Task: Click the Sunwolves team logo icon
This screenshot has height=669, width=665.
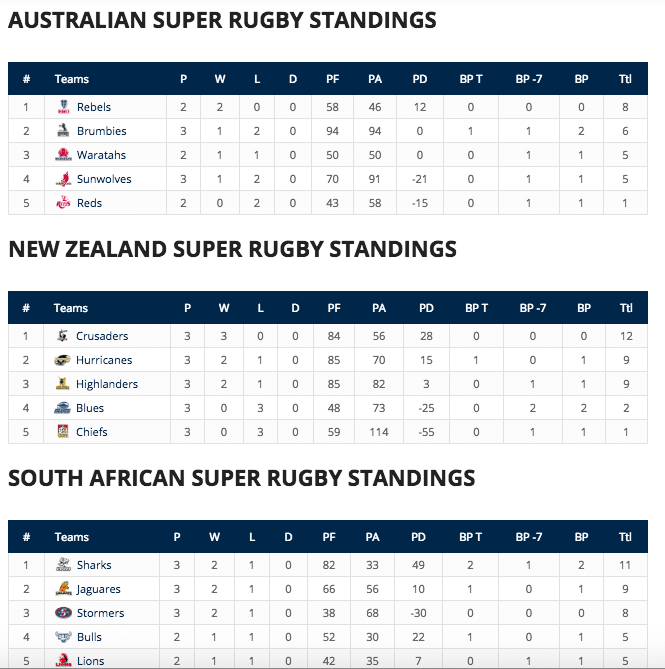Action: coord(63,179)
